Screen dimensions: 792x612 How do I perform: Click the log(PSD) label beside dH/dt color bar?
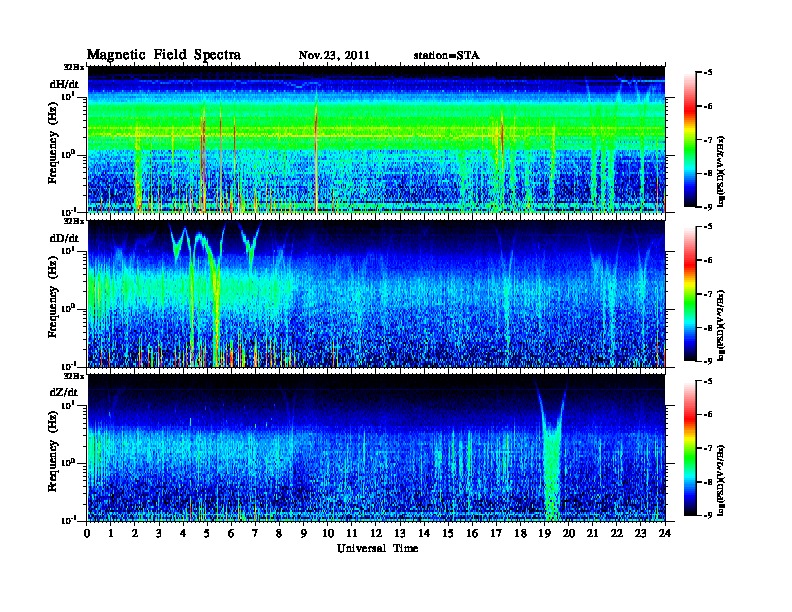(x=721, y=171)
